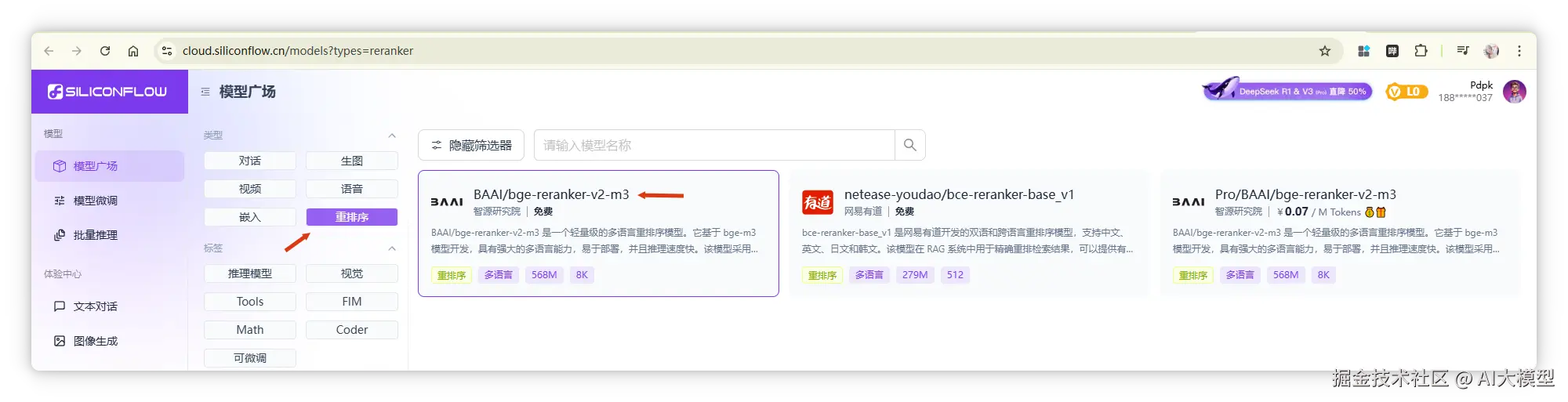Bookmark this page with the star icon

pos(1325,51)
